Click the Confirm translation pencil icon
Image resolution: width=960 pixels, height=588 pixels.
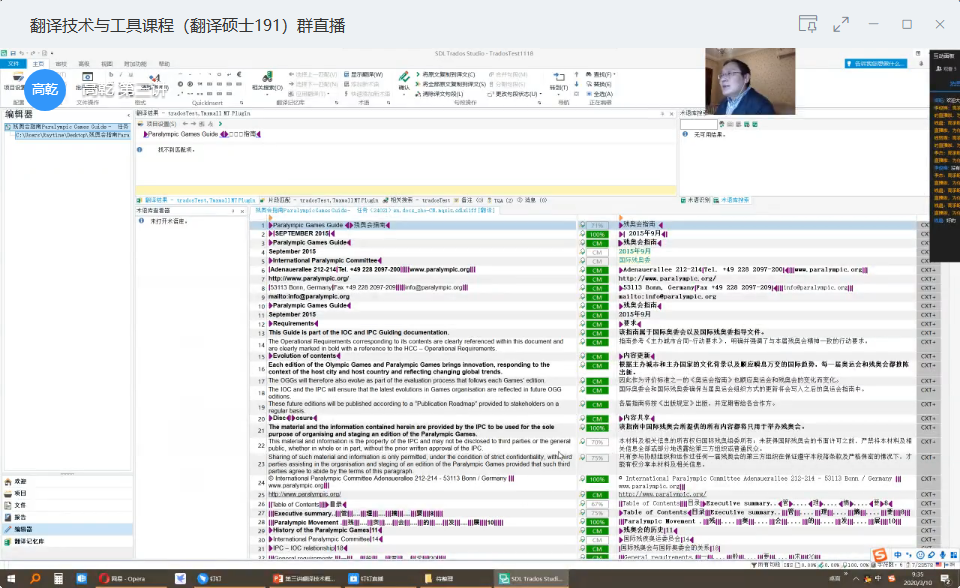(x=404, y=81)
